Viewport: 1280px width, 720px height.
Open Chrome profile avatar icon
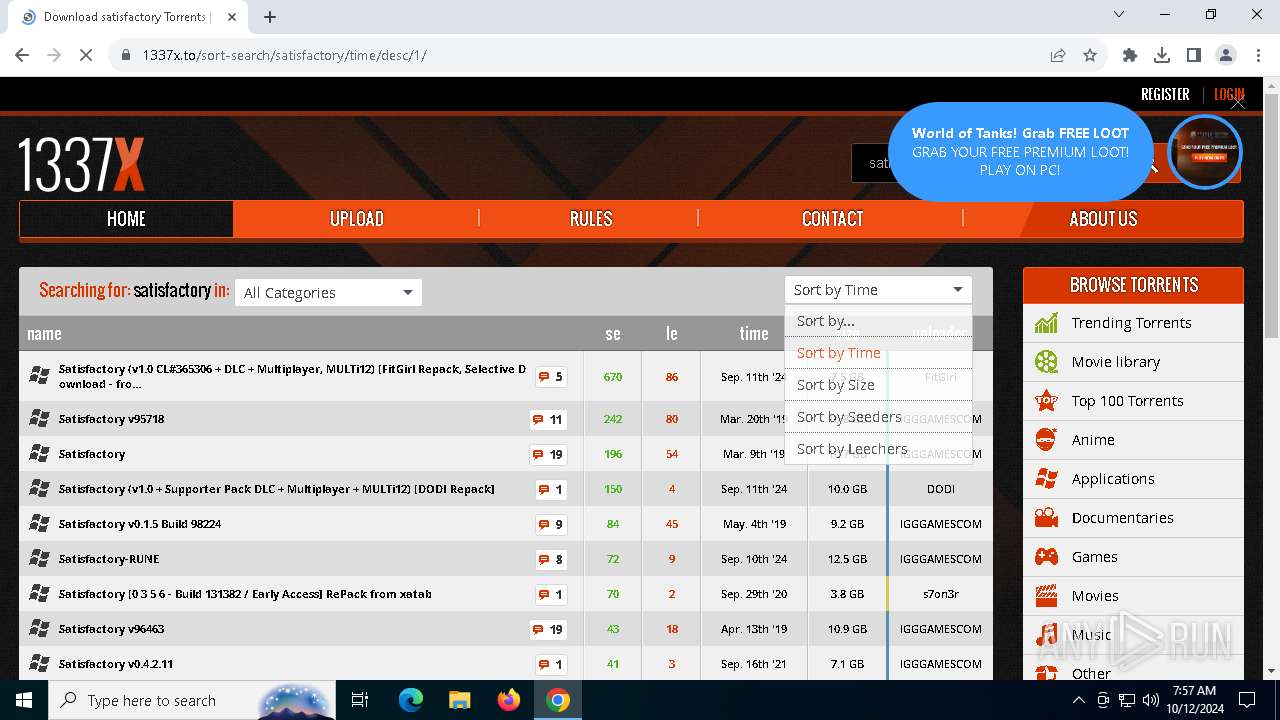(1226, 55)
